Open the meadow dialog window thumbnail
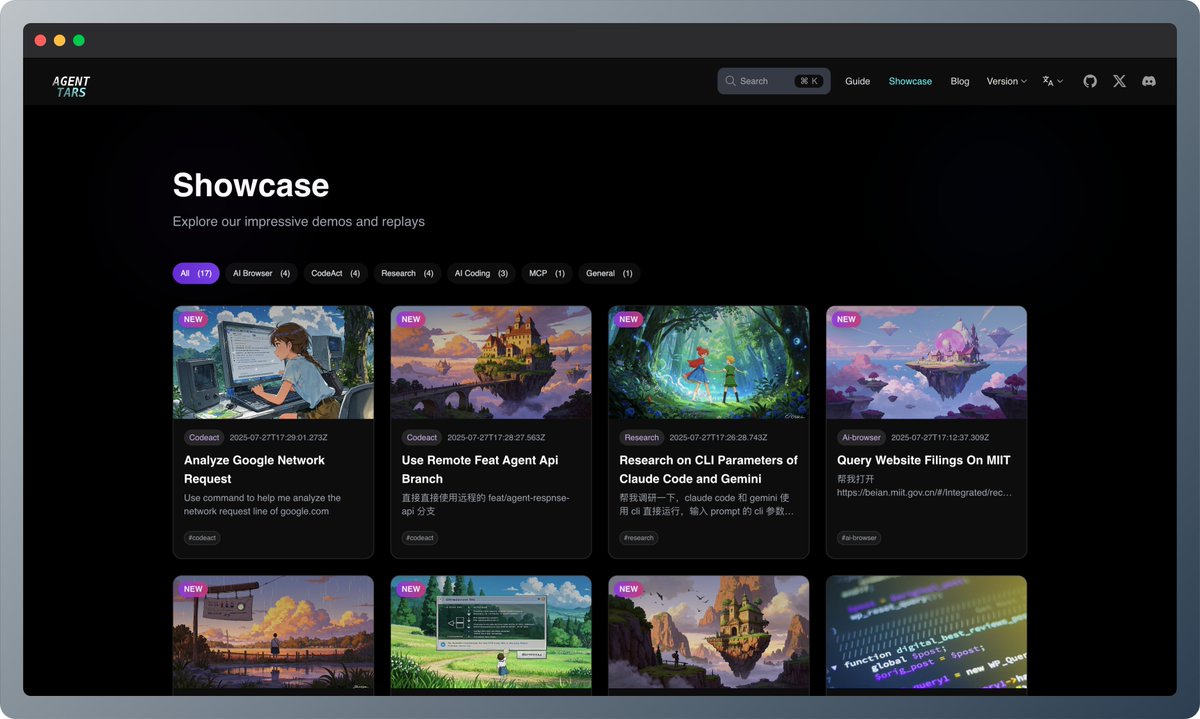The height and width of the screenshot is (719, 1200). click(x=491, y=632)
